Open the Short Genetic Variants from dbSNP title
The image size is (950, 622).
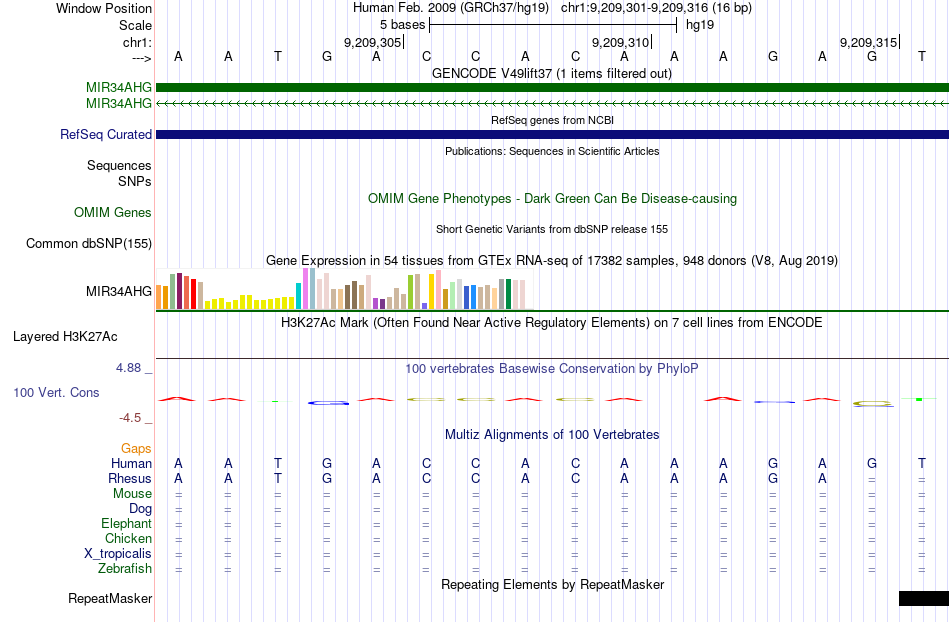point(552,230)
